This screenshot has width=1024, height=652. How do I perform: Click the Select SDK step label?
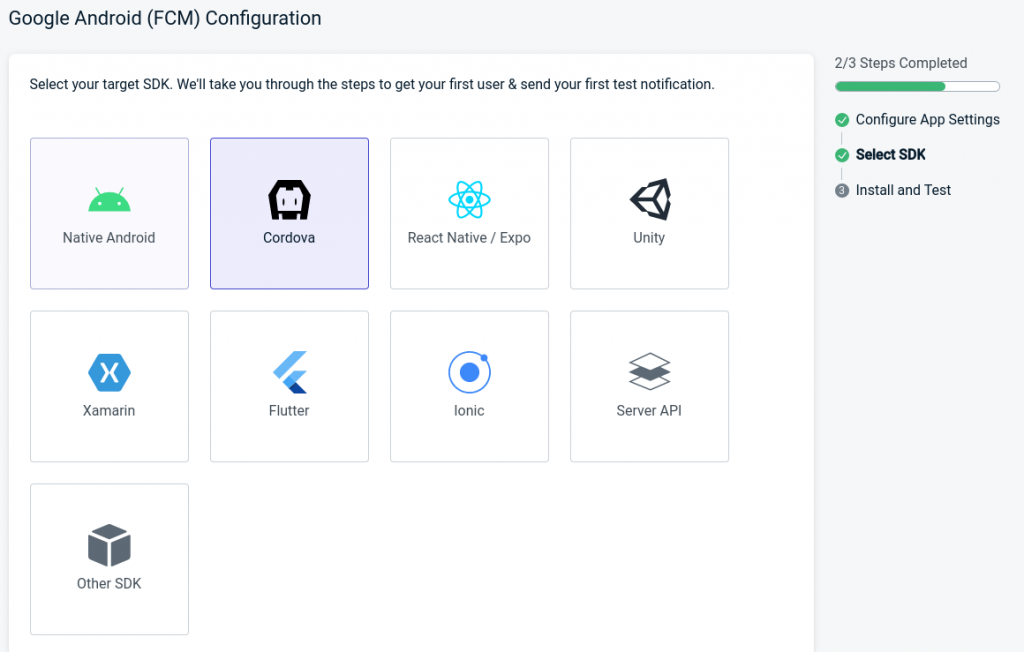coord(889,154)
